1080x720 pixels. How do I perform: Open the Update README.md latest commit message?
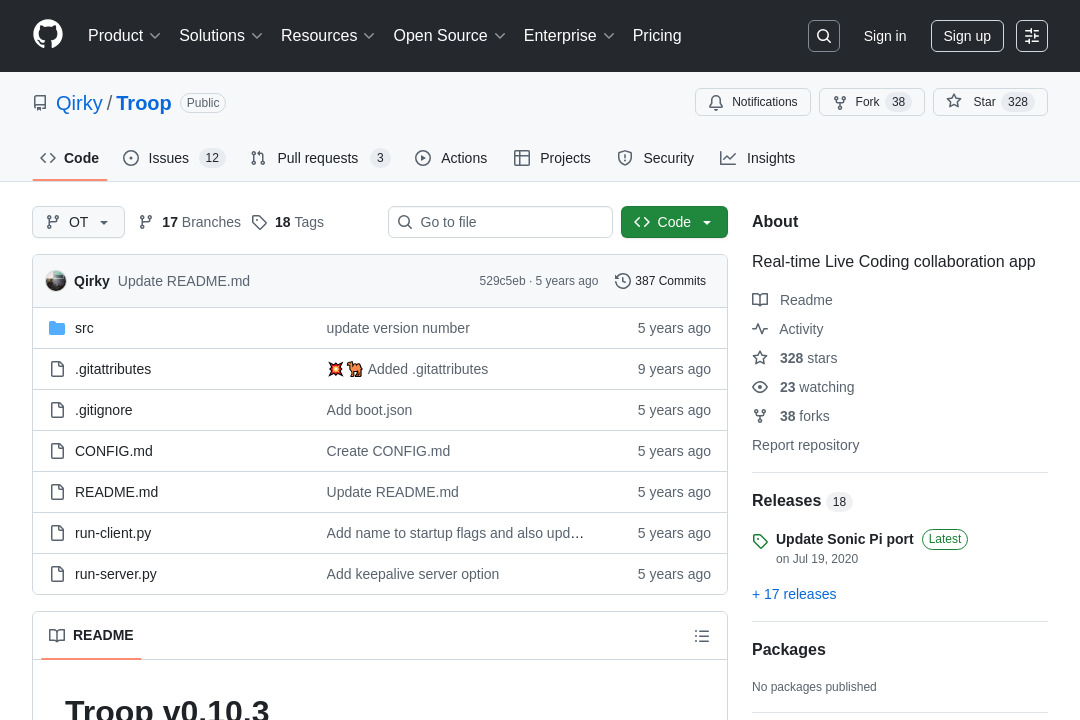[x=184, y=281]
